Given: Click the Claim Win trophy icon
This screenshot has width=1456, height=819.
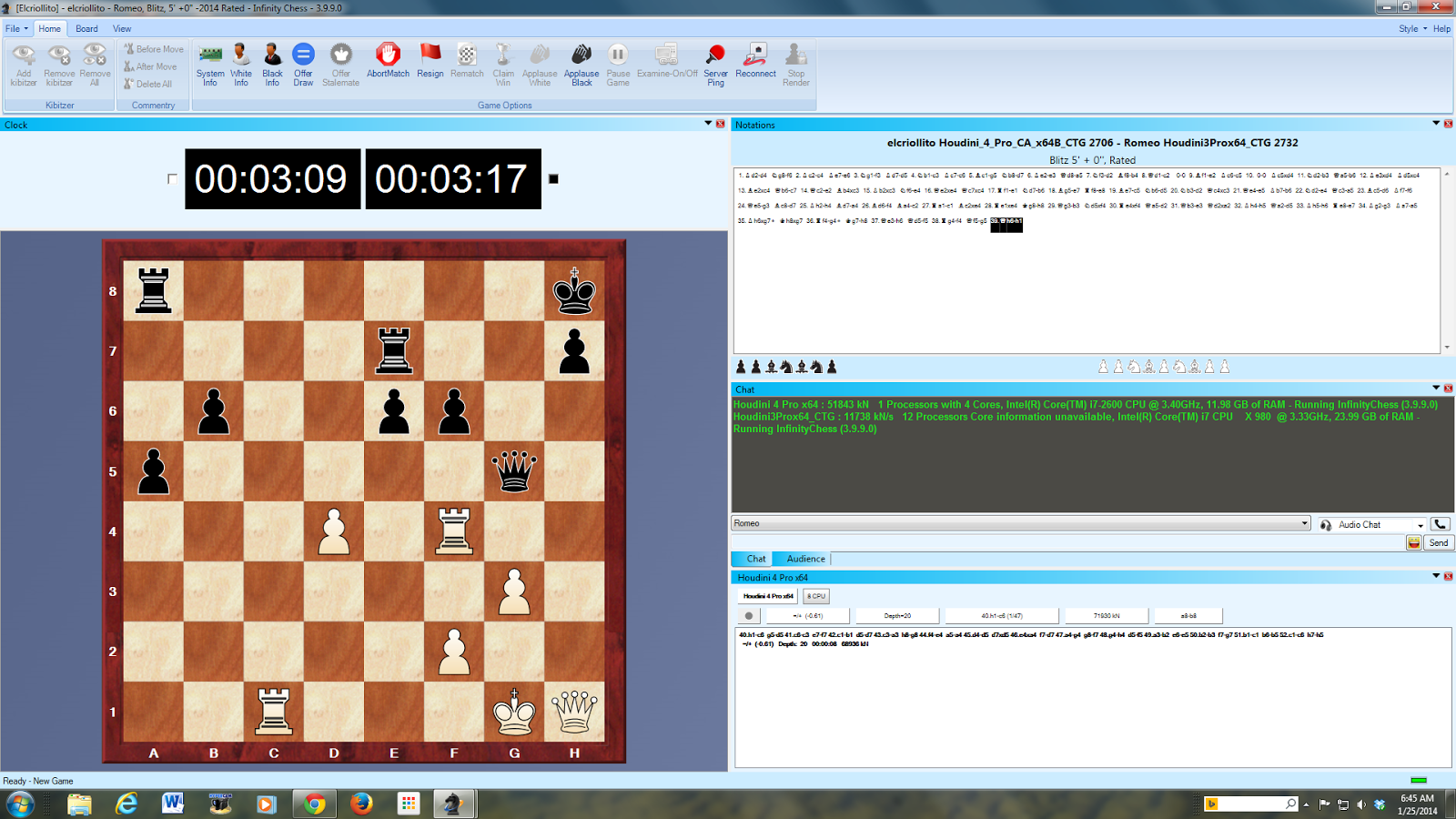Looking at the screenshot, I should [x=503, y=65].
